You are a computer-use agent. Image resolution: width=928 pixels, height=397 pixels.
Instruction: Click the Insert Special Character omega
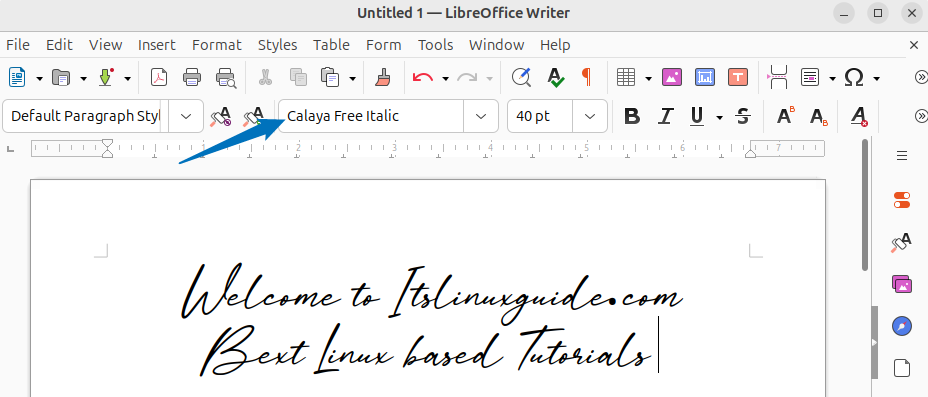tap(854, 77)
